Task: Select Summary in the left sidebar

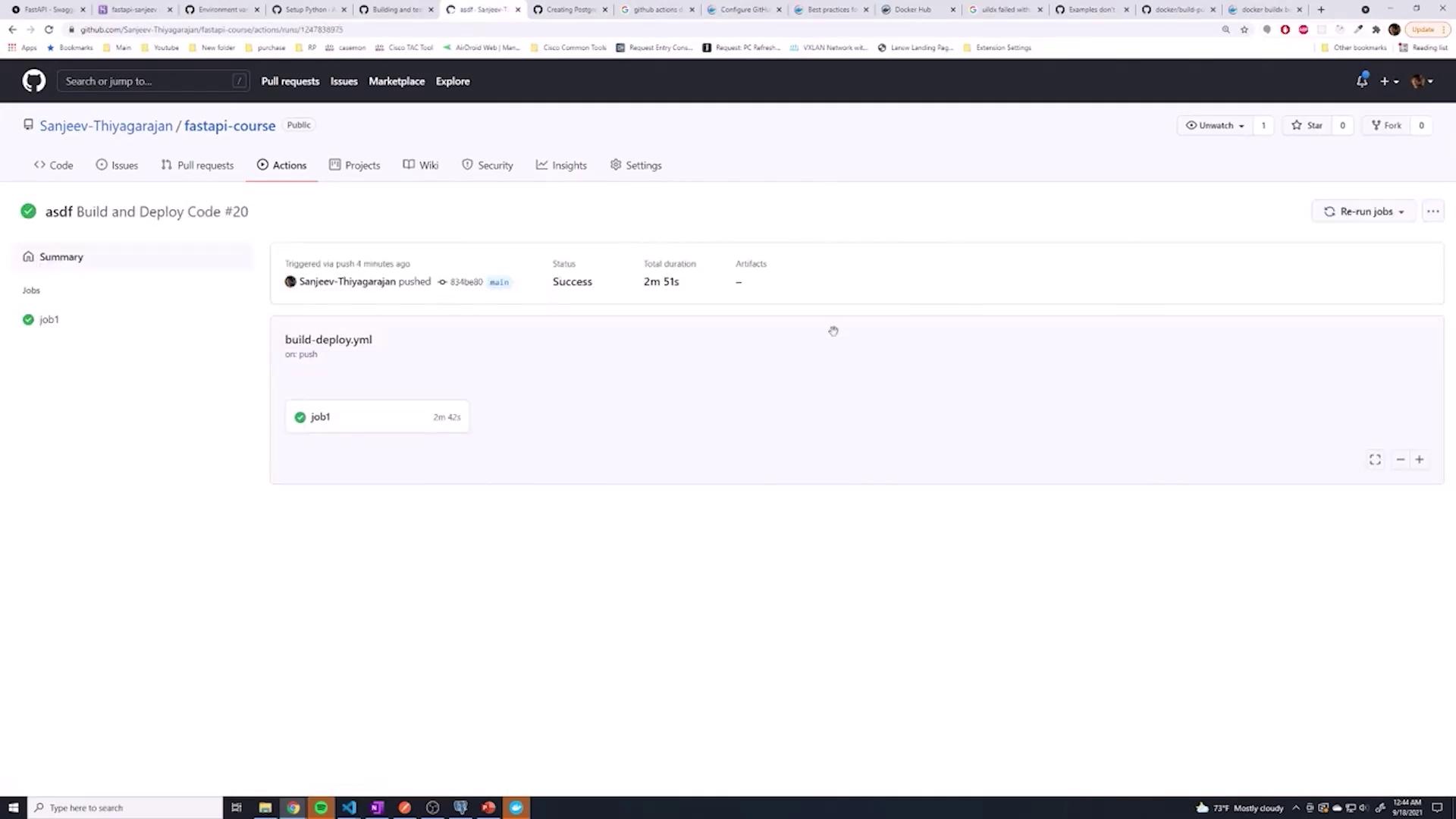Action: [133, 257]
